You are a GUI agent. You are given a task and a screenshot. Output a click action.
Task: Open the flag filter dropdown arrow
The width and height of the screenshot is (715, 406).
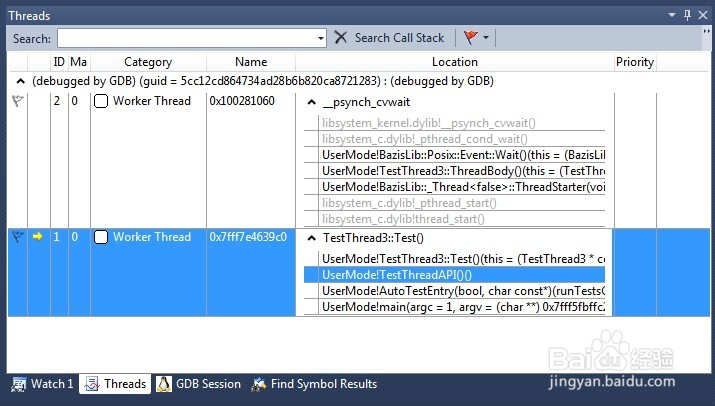[486, 37]
